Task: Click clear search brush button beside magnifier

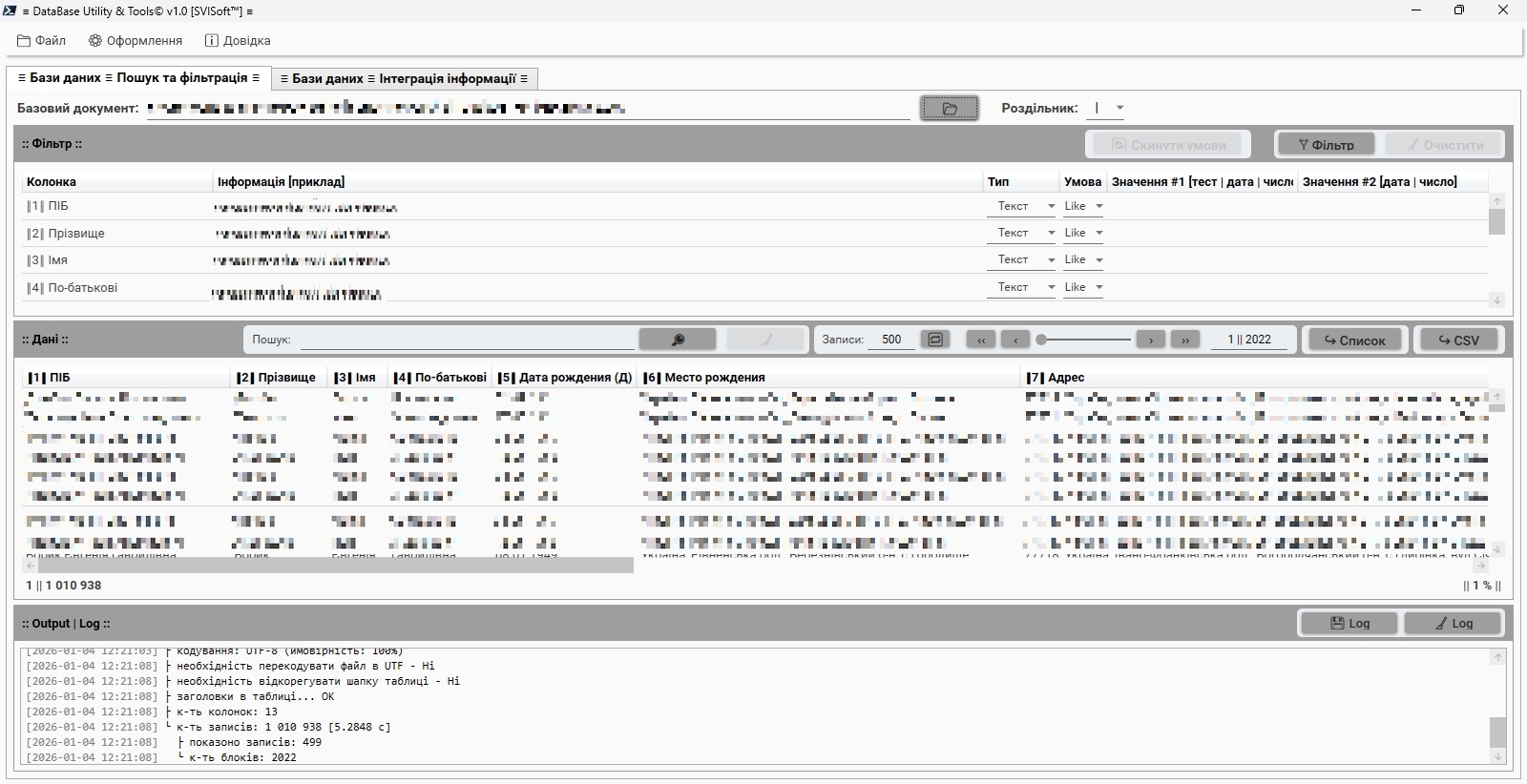Action: (x=765, y=340)
